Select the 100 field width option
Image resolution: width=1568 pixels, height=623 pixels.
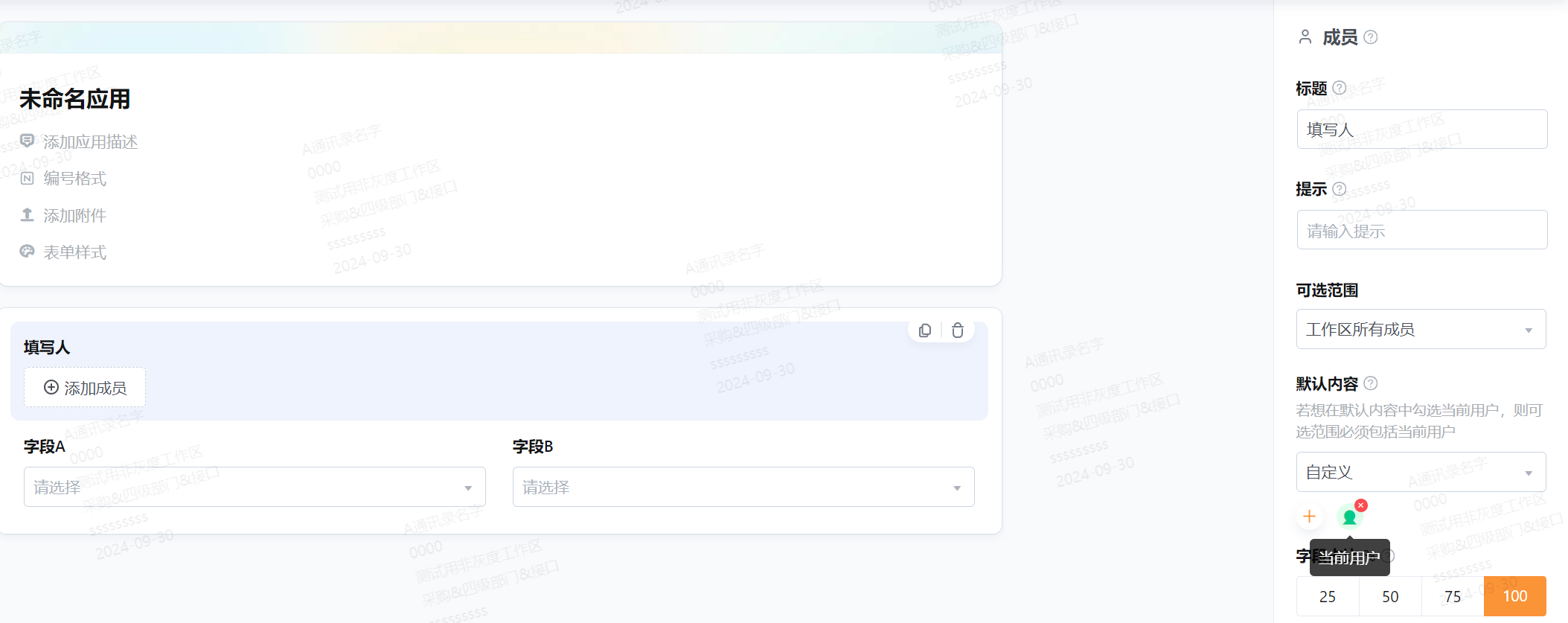point(1515,596)
